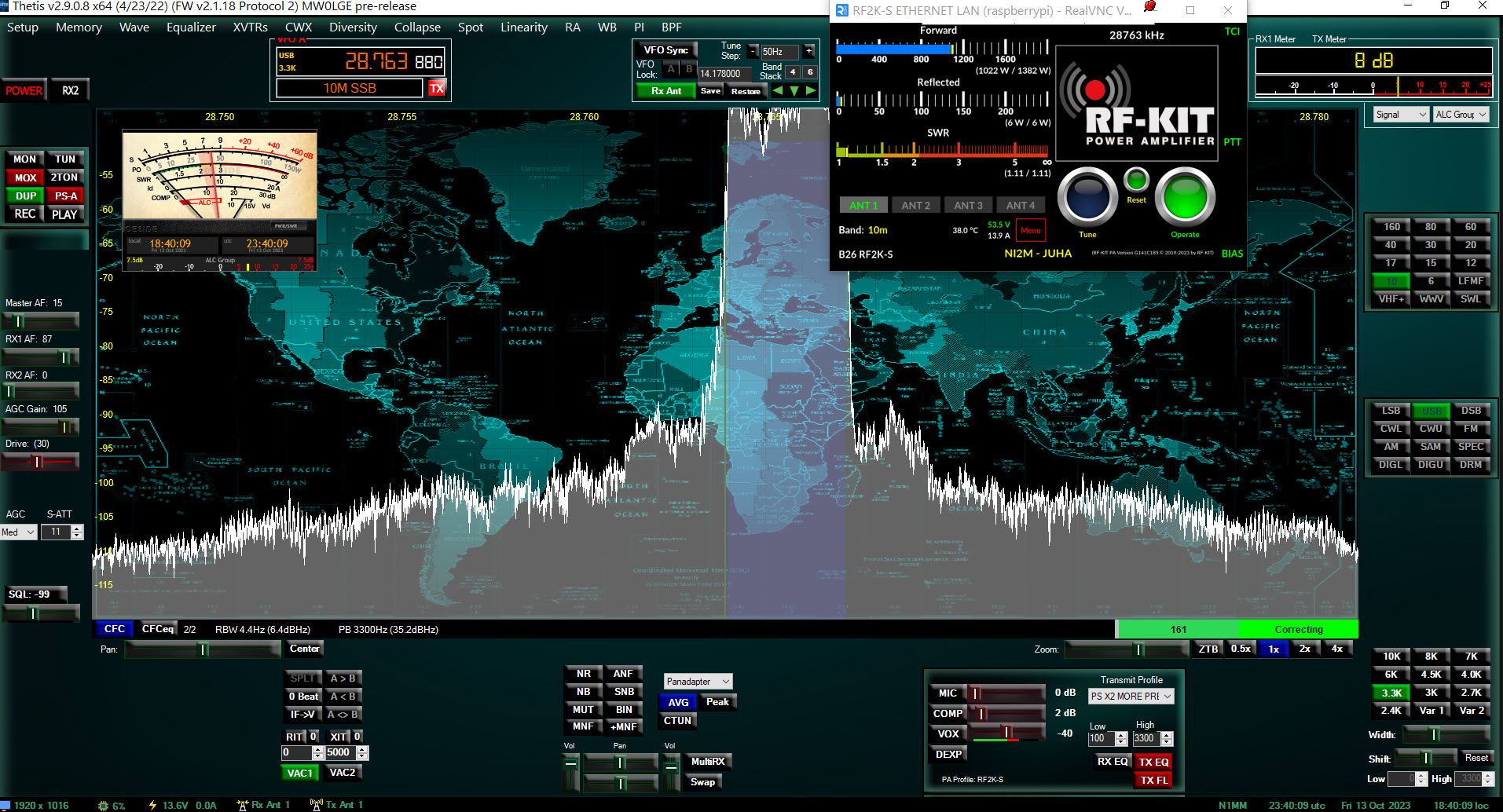Open the ALC Group TX meter dropdown
The height and width of the screenshot is (812, 1503).
pos(1461,115)
